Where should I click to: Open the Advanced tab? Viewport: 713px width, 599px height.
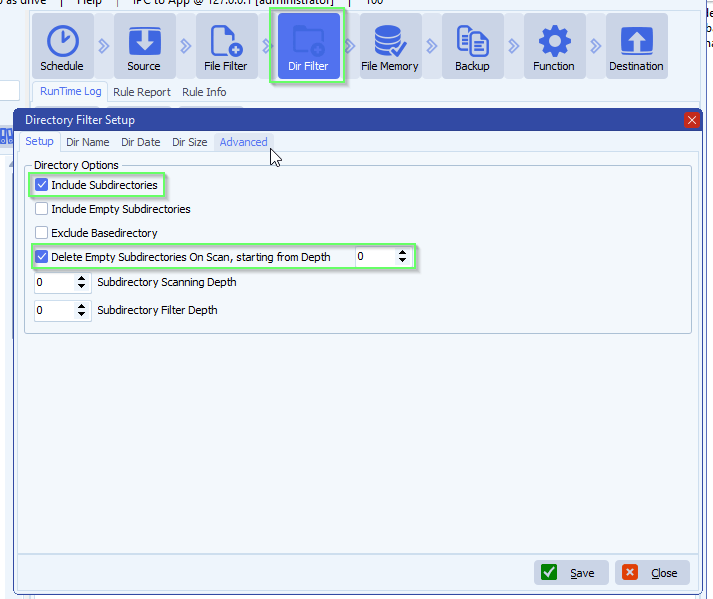tap(244, 142)
